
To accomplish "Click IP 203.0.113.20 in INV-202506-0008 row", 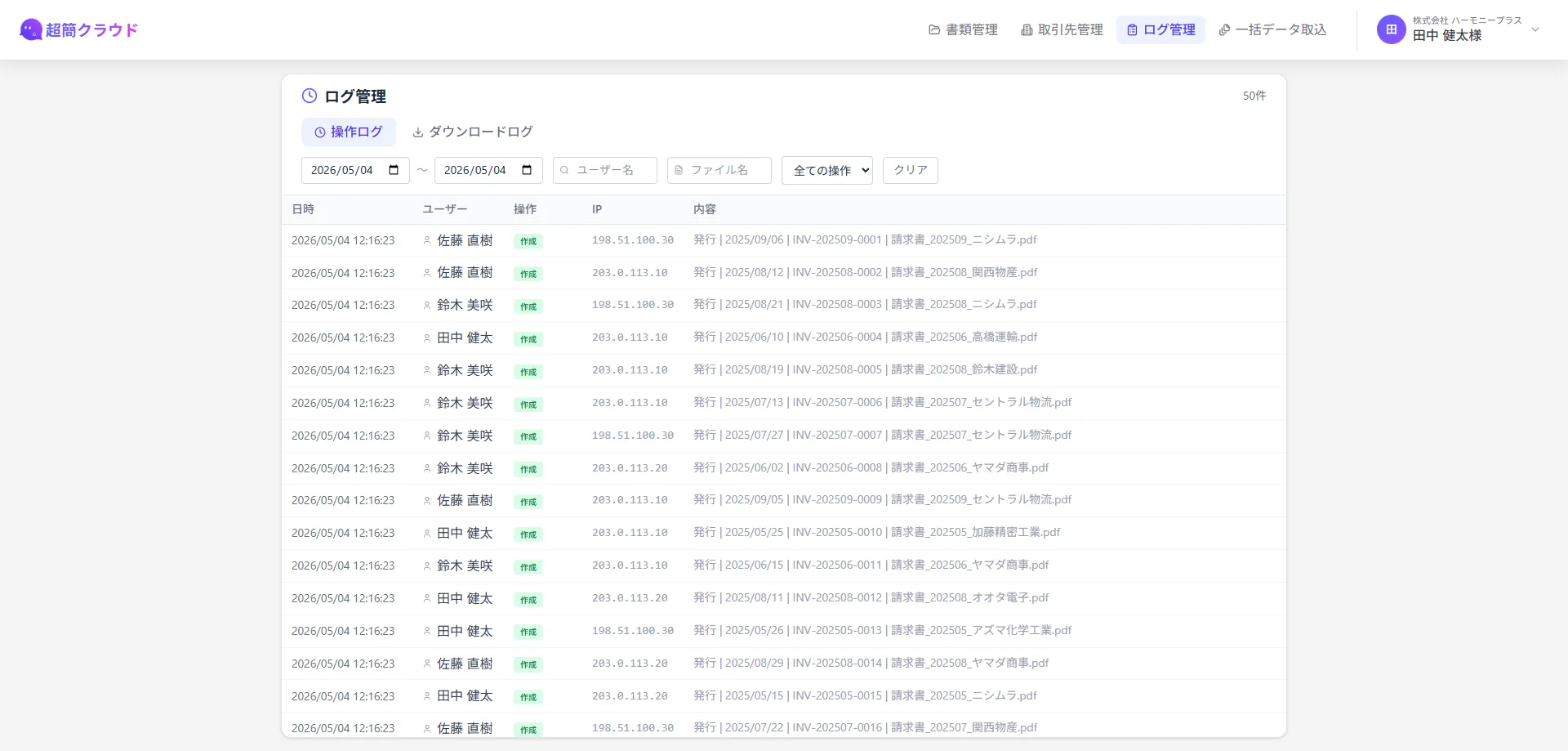I will [630, 468].
